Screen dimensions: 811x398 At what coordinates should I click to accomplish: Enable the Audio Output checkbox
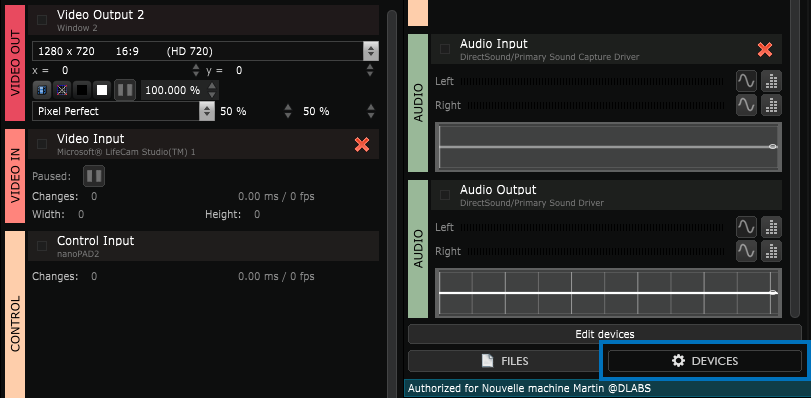444,195
